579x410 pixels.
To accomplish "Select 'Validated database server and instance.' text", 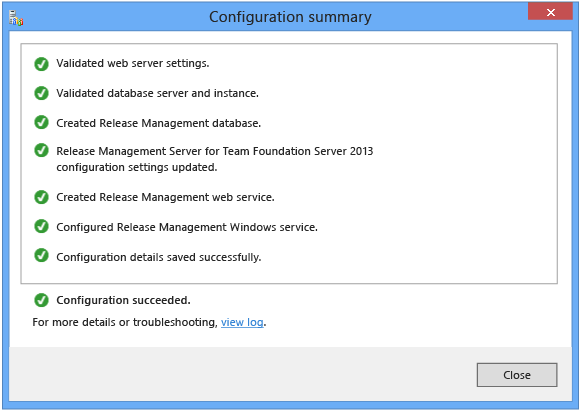I will tap(157, 93).
